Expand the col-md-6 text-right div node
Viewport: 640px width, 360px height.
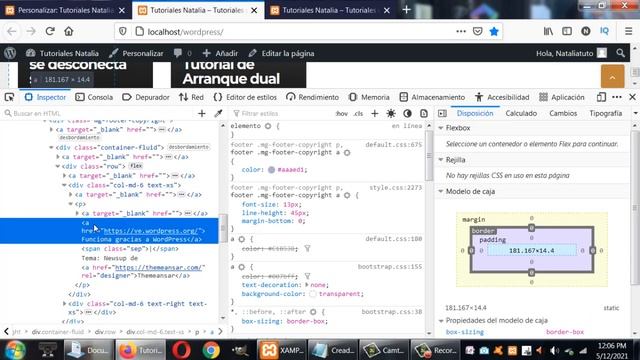64,304
